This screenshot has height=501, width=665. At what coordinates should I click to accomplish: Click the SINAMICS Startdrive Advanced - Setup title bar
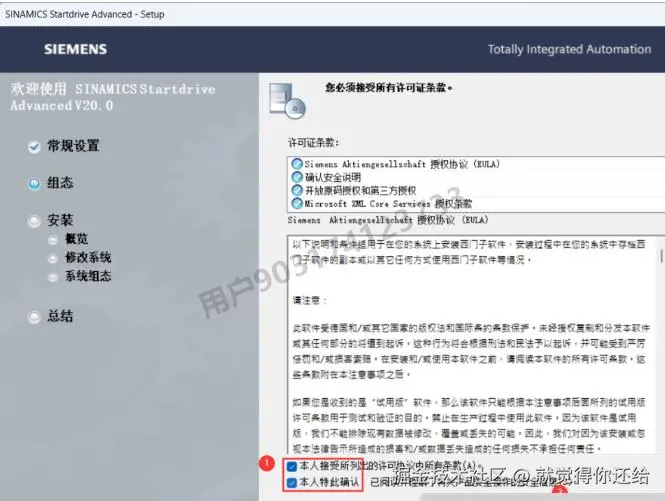pyautogui.click(x=332, y=14)
